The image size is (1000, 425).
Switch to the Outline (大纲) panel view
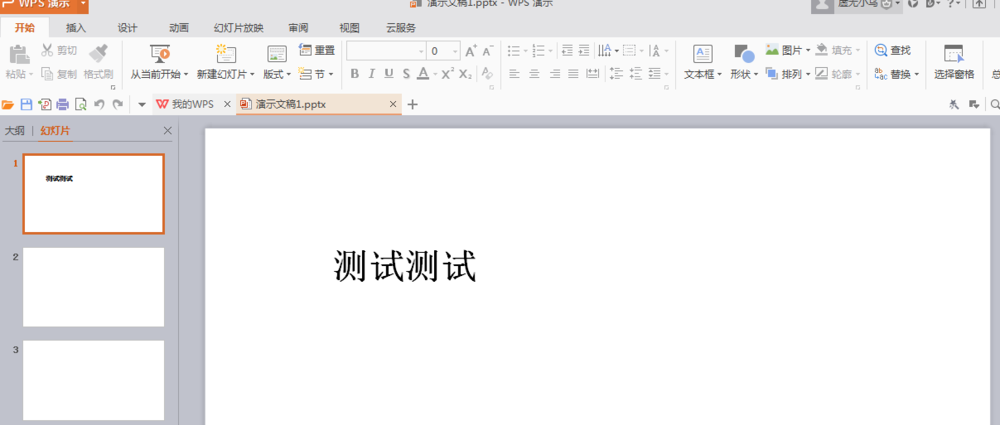point(15,130)
